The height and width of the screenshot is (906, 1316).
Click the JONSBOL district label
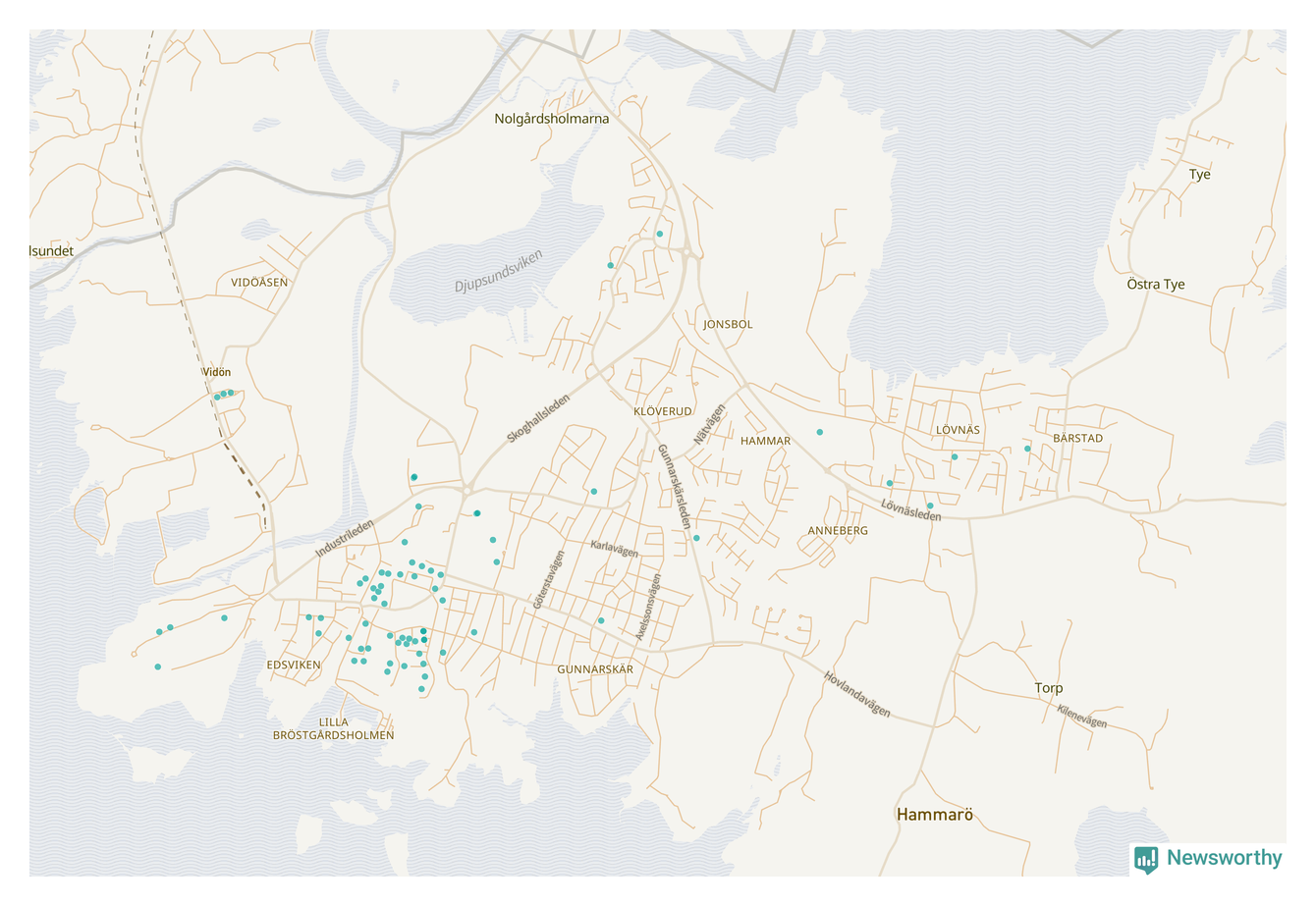(728, 324)
